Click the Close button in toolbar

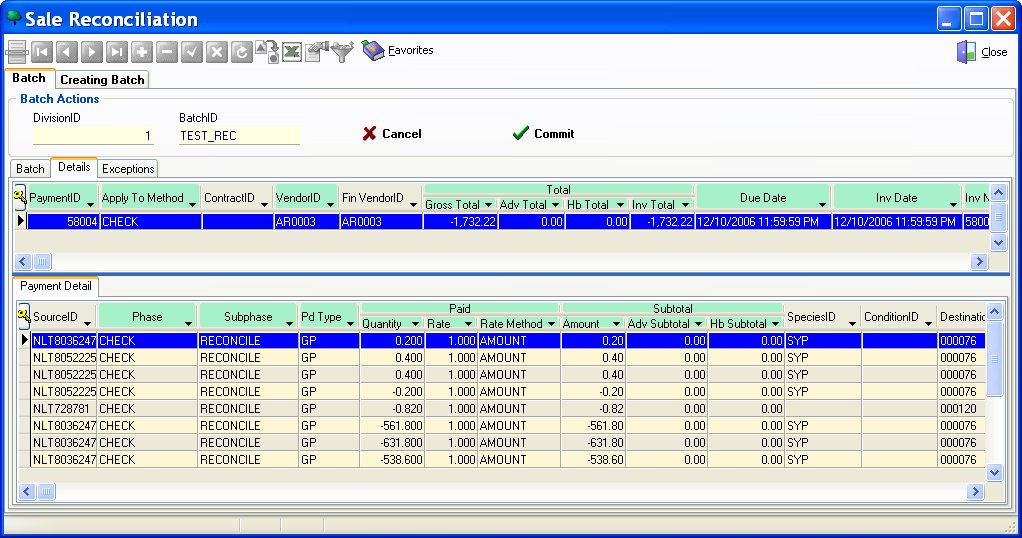(982, 52)
